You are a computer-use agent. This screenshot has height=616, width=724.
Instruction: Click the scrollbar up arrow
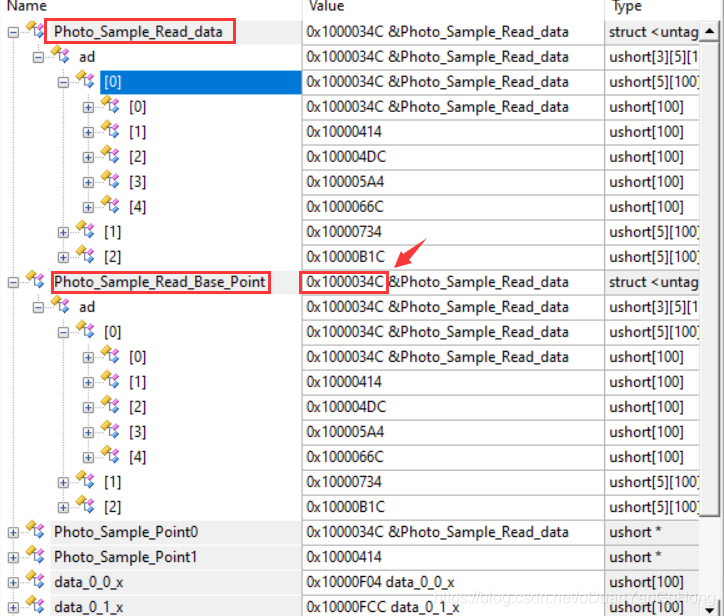tap(710, 31)
